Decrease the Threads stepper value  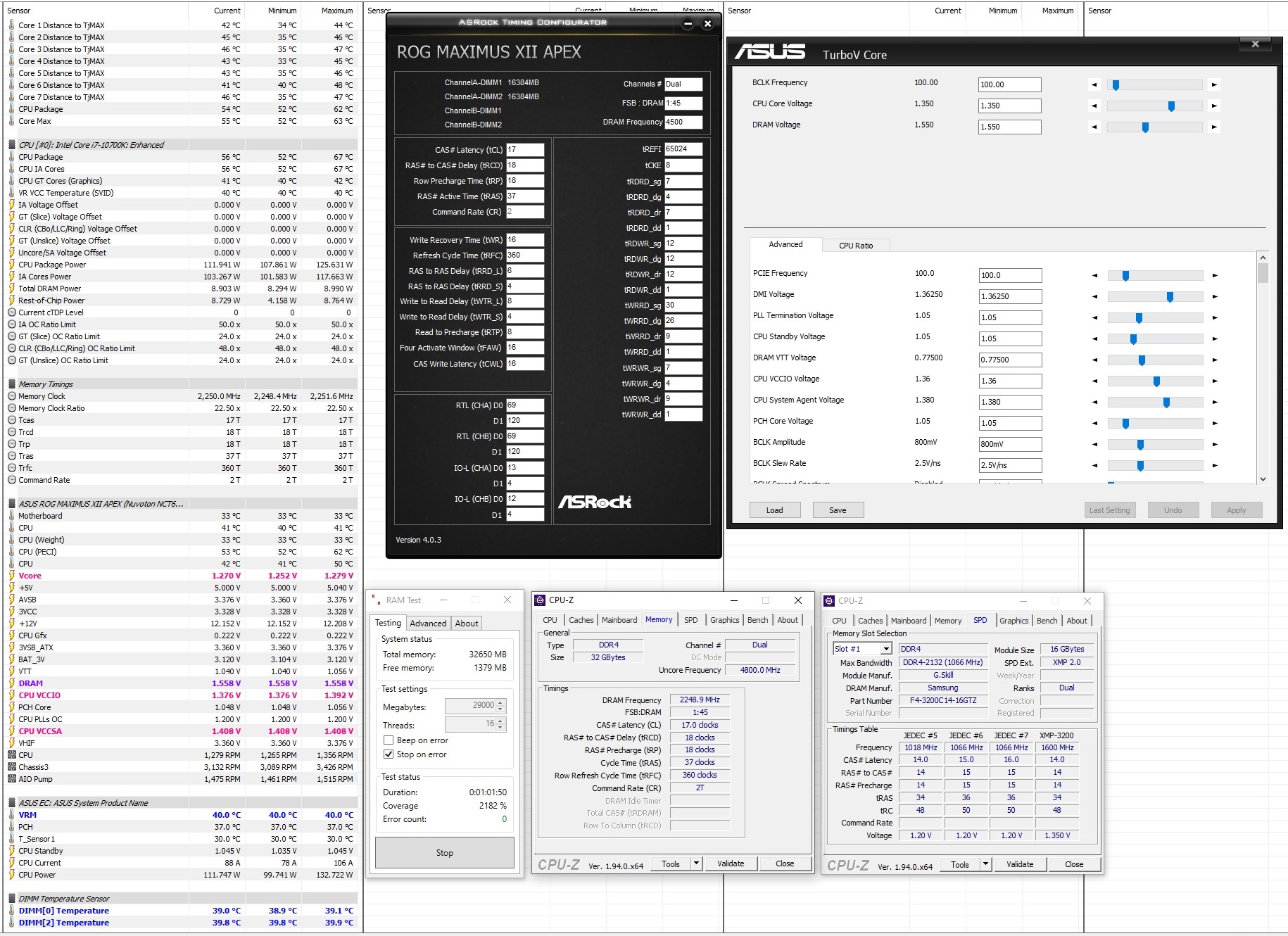tap(500, 727)
